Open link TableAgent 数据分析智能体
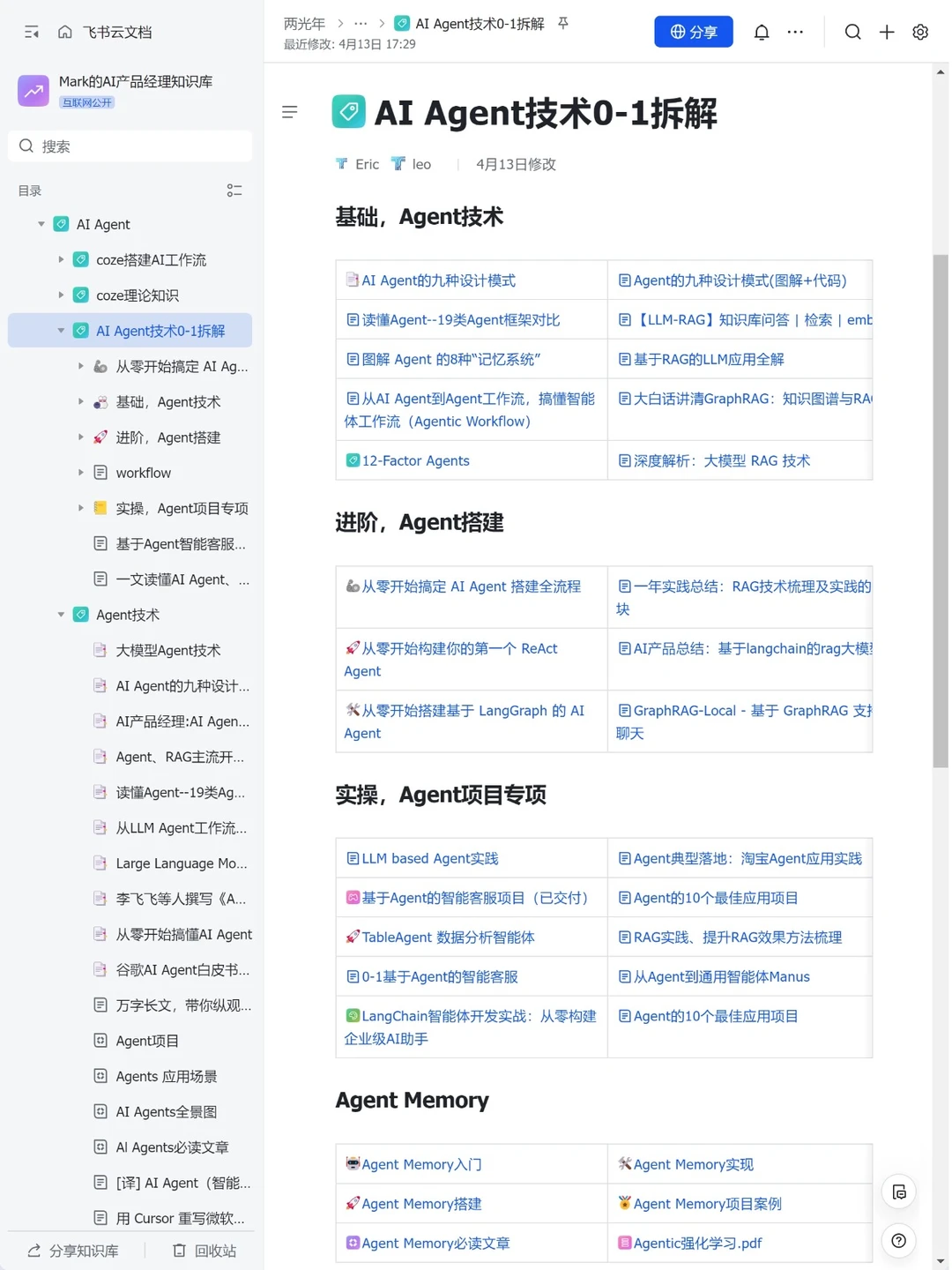The height and width of the screenshot is (1270, 952). coord(440,937)
